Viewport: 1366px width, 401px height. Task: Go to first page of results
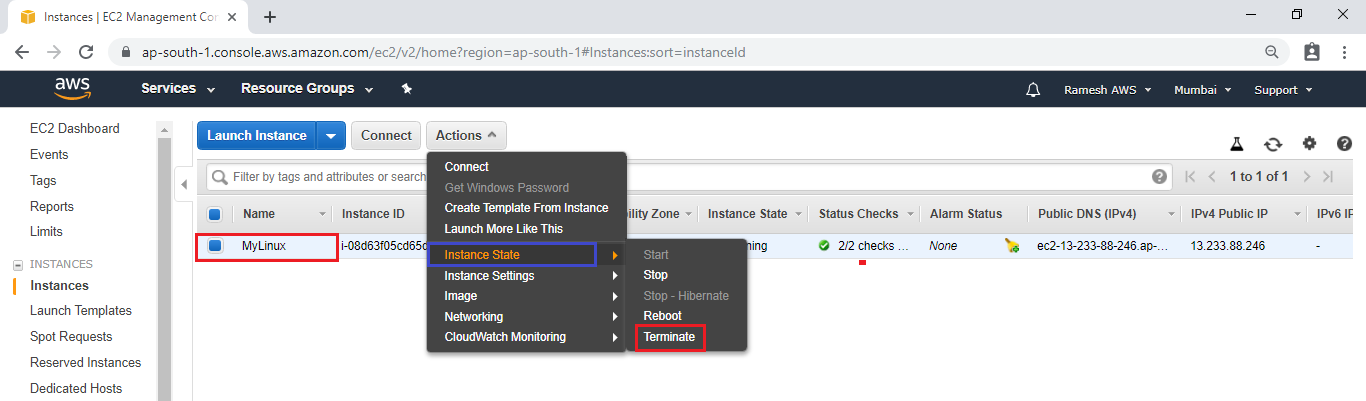pyautogui.click(x=1190, y=177)
